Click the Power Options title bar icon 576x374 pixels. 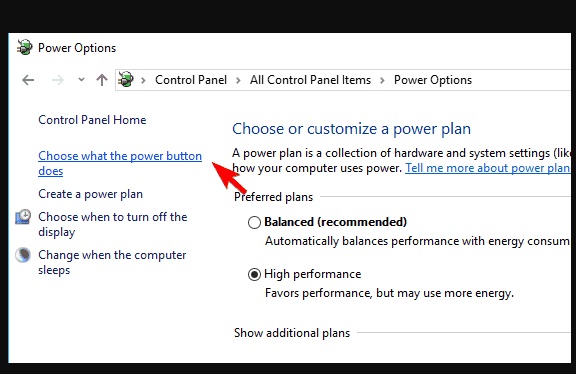(x=25, y=47)
